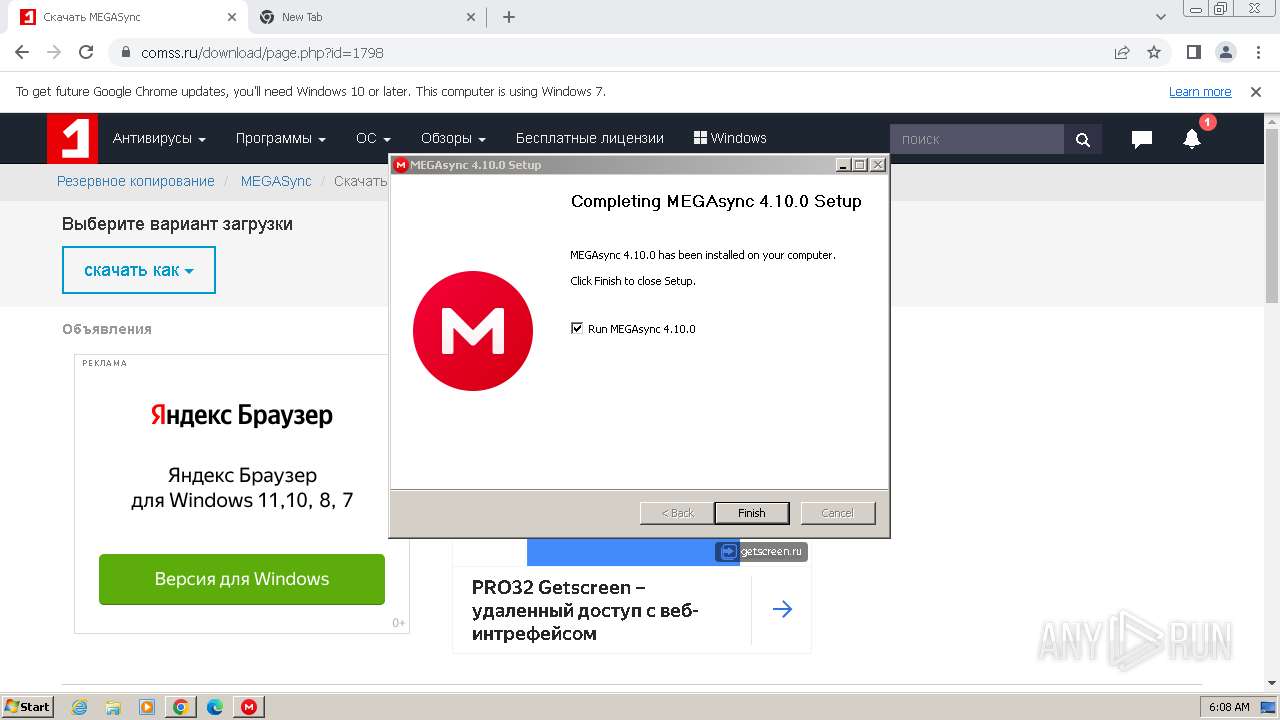The image size is (1280, 720).
Task: Open PRO32 Getscreen ad headline
Action: 585,610
